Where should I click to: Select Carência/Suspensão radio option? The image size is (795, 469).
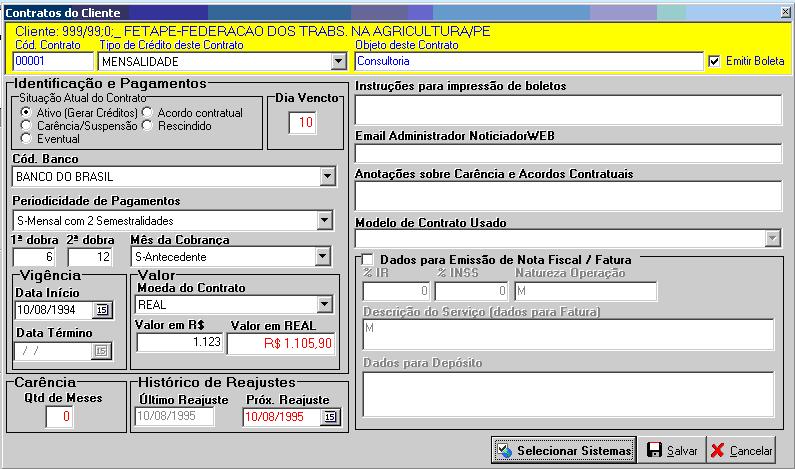26,126
